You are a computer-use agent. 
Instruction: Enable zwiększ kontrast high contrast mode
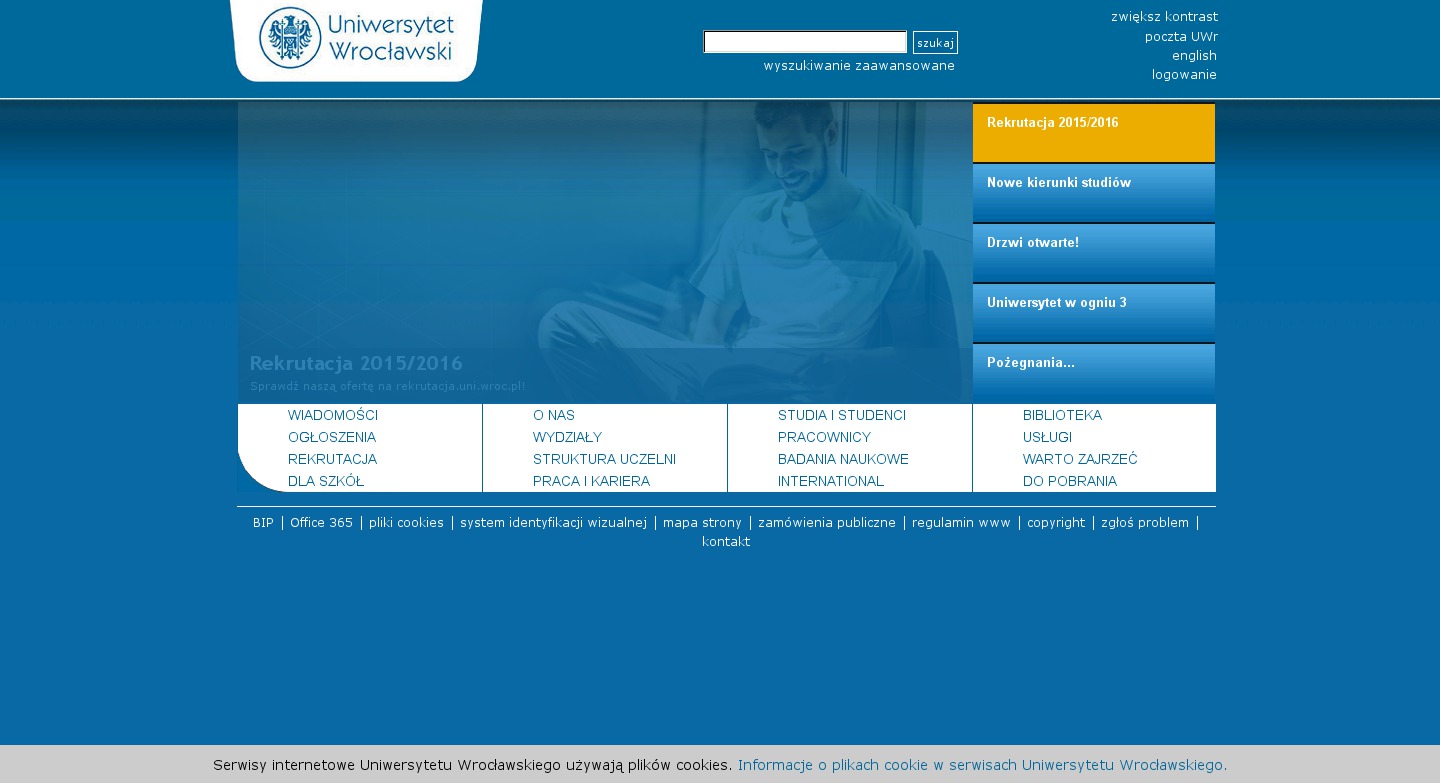tap(1164, 17)
